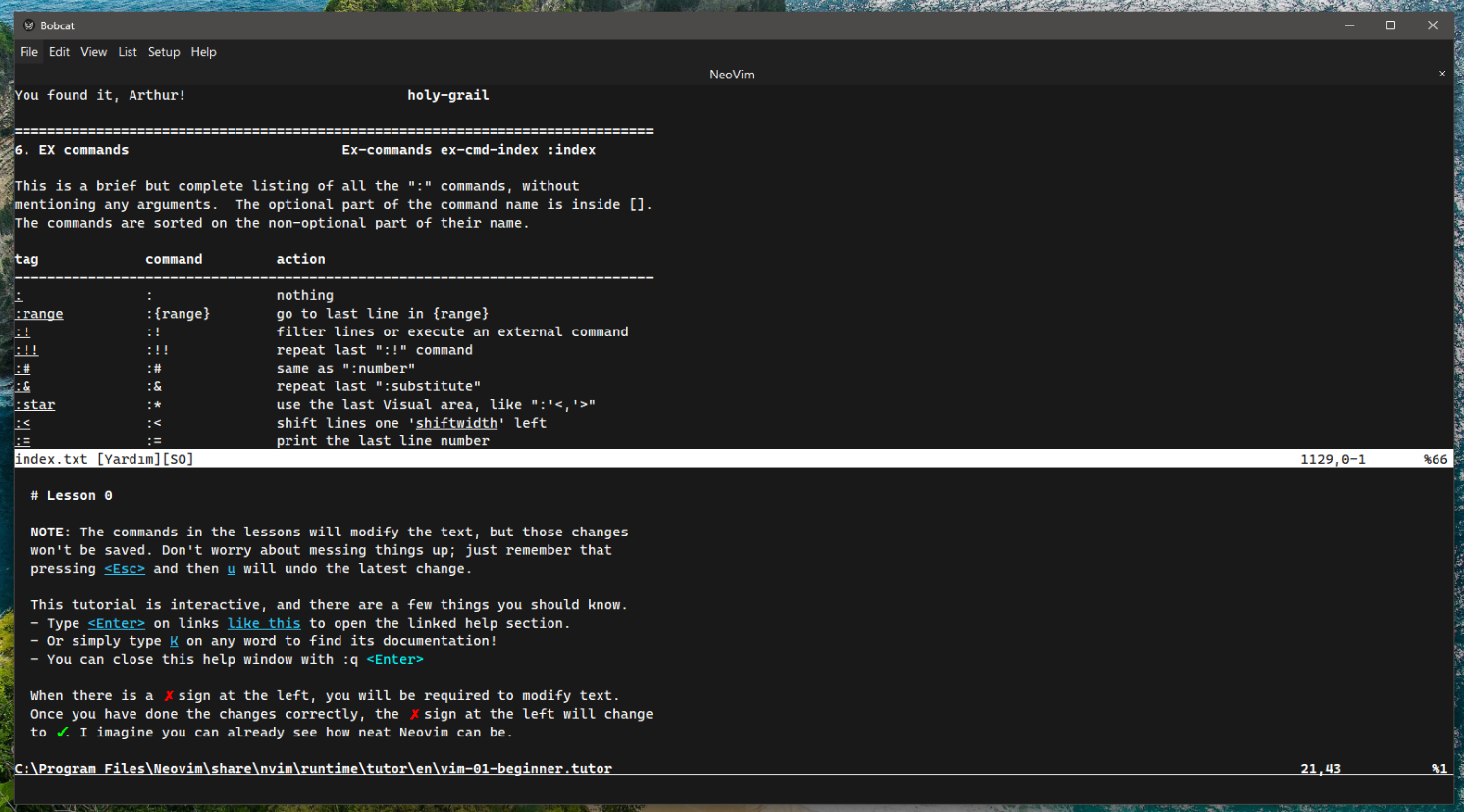This screenshot has width=1464, height=812.
Task: Click the <Enter> link after 'Type'
Action: (117, 624)
